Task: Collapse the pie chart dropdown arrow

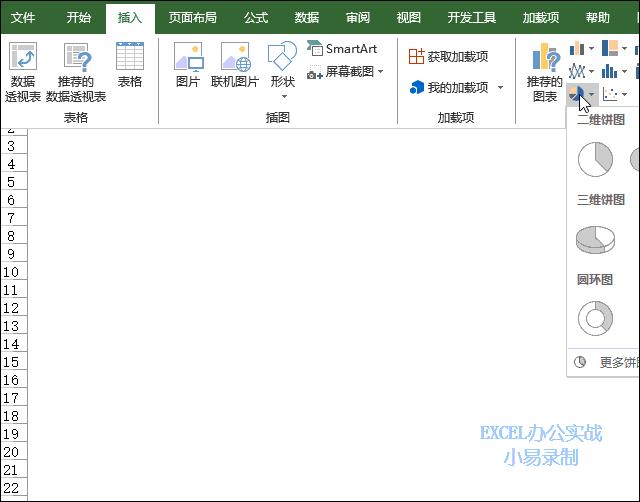Action: click(592, 95)
